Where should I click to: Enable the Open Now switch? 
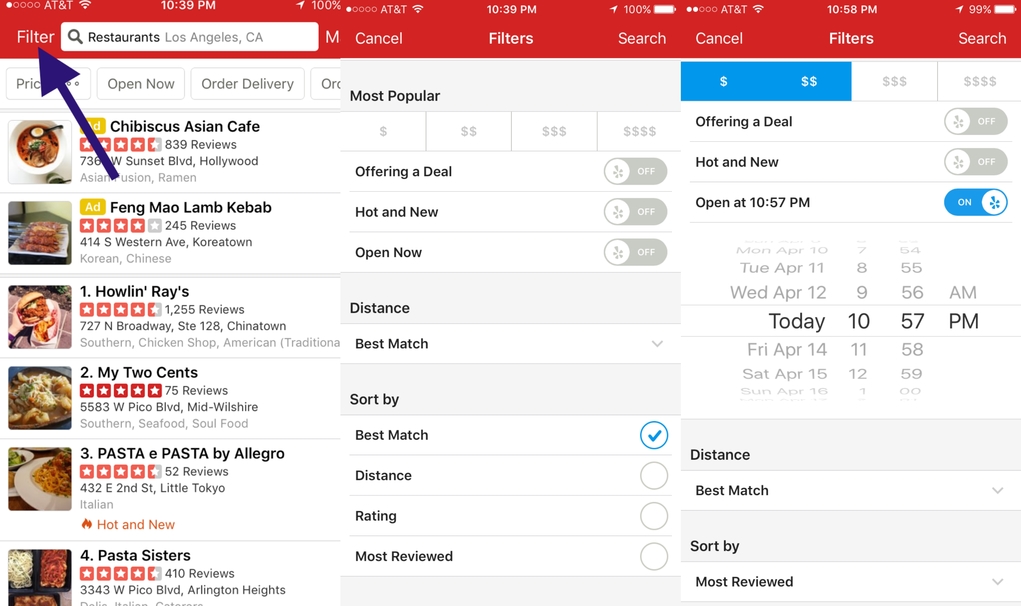tap(635, 252)
